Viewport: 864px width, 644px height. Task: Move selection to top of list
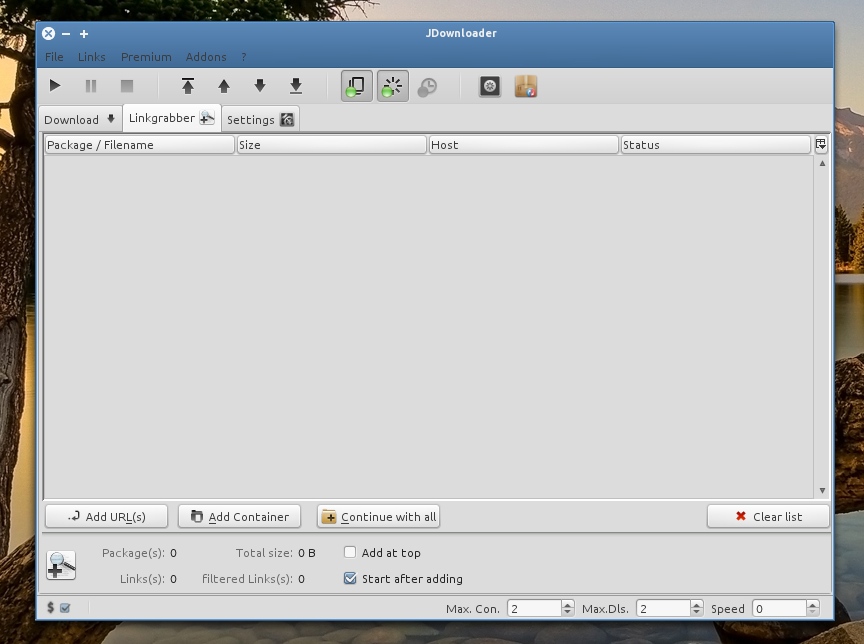click(x=188, y=86)
